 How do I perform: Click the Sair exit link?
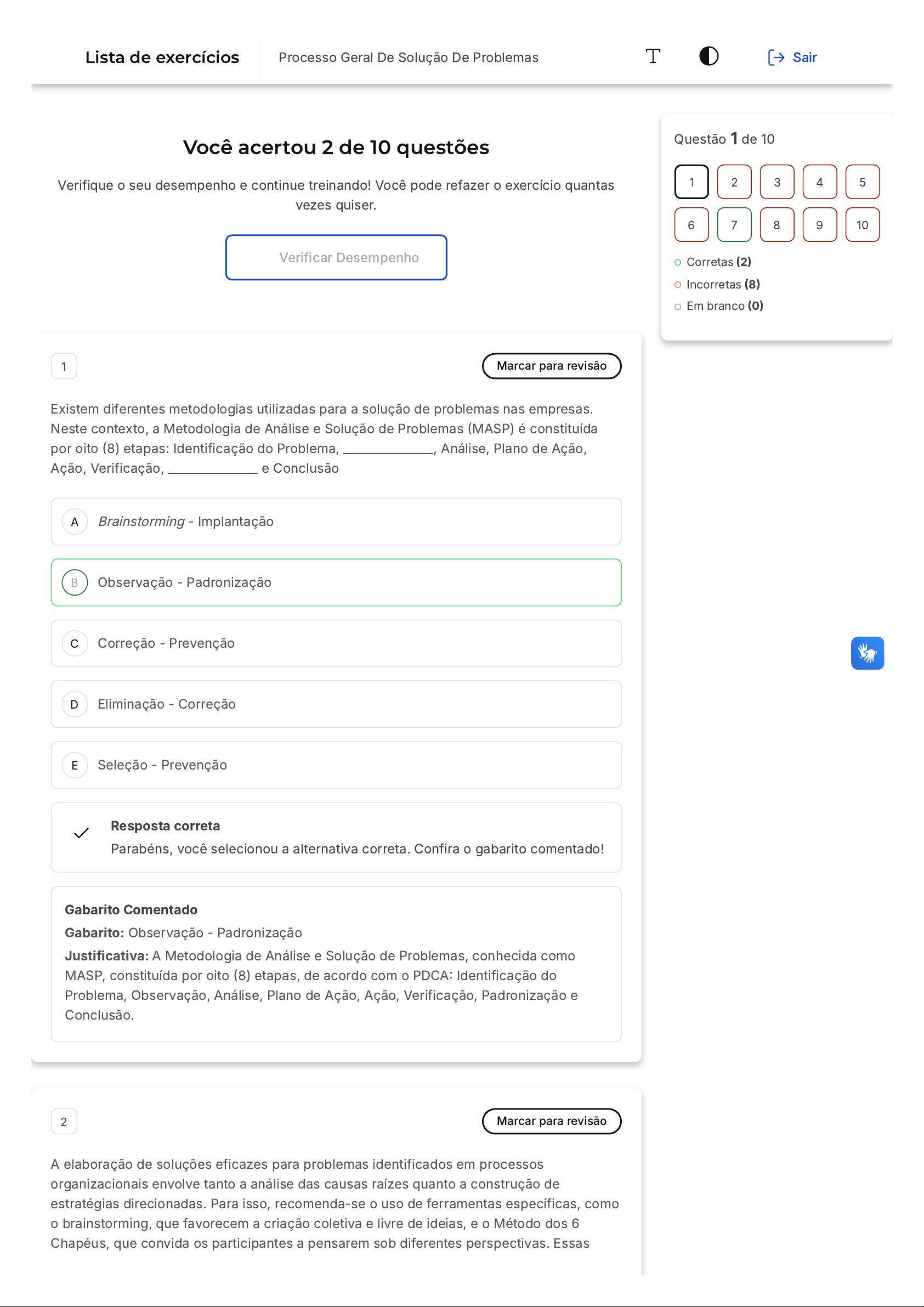coord(792,58)
